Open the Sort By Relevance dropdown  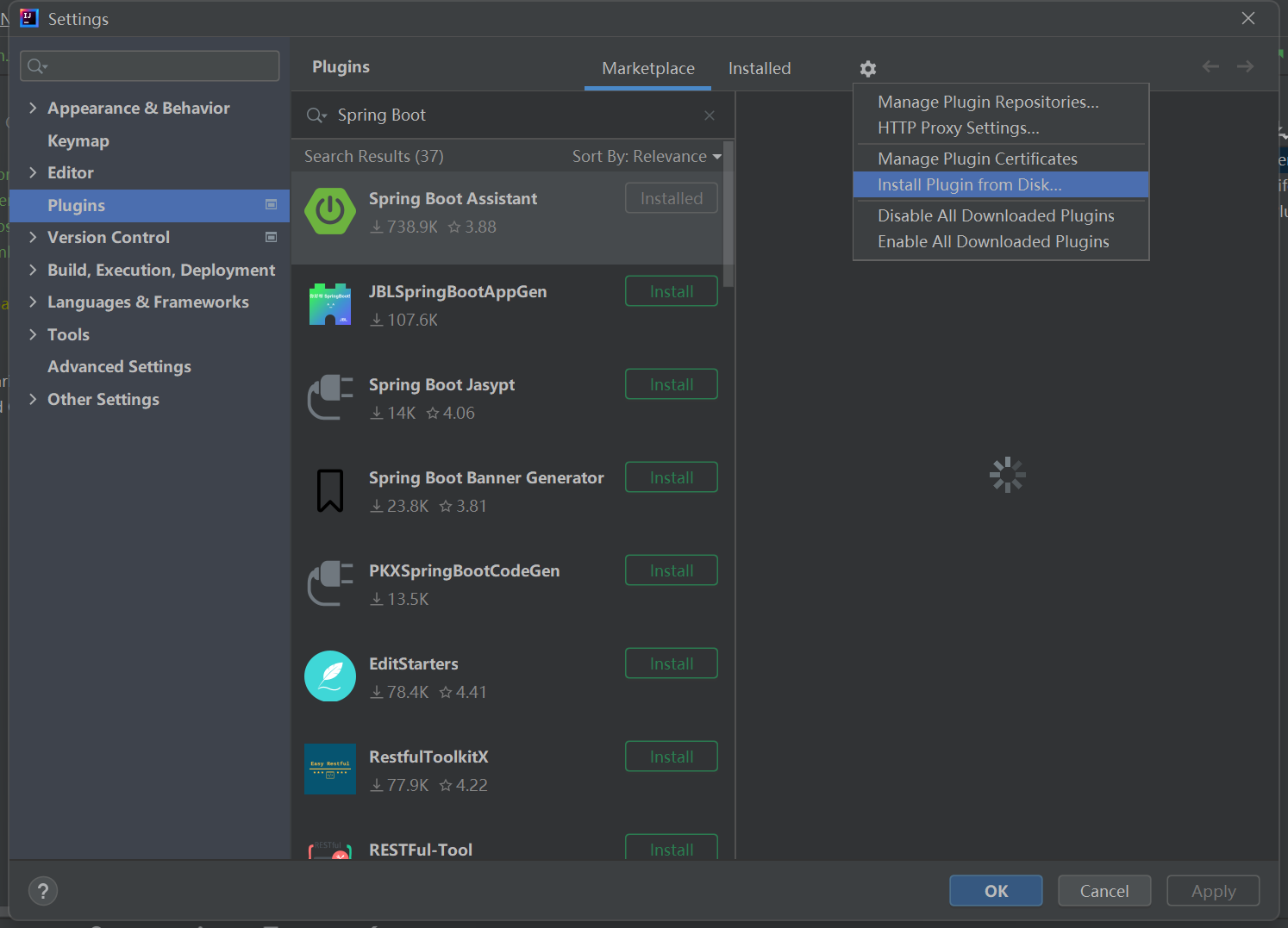(647, 156)
